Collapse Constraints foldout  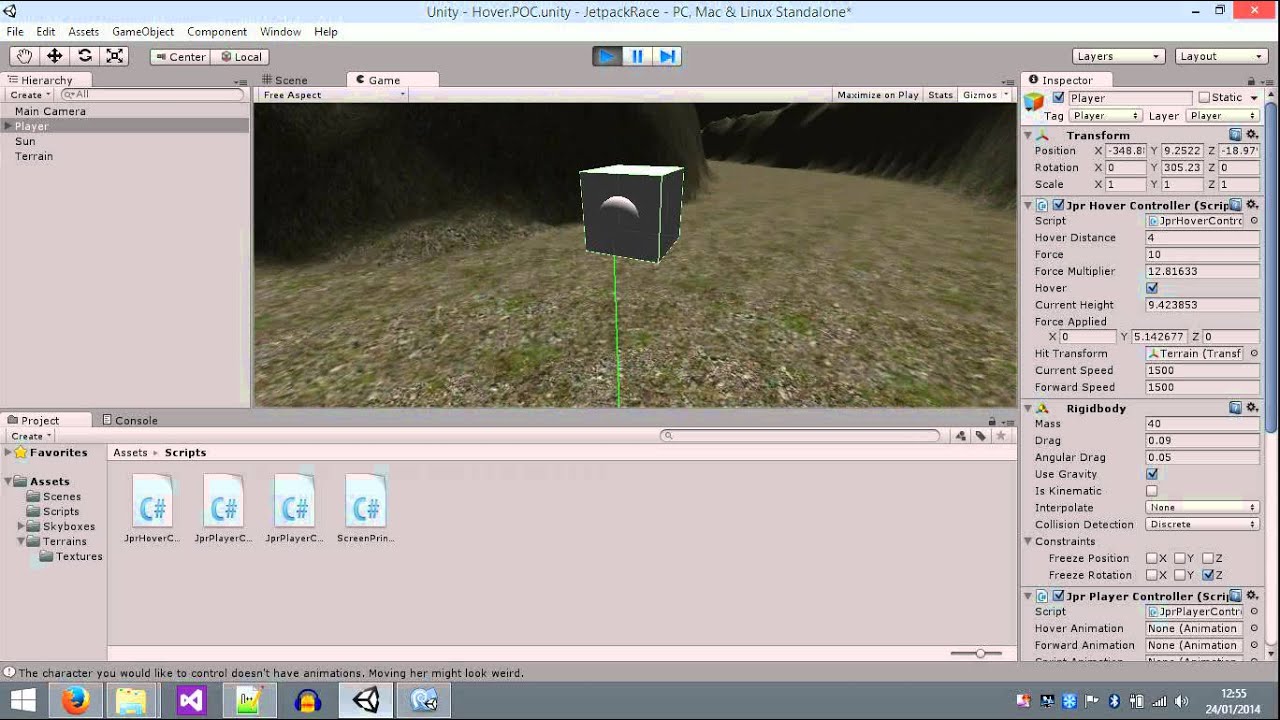pyautogui.click(x=1028, y=542)
